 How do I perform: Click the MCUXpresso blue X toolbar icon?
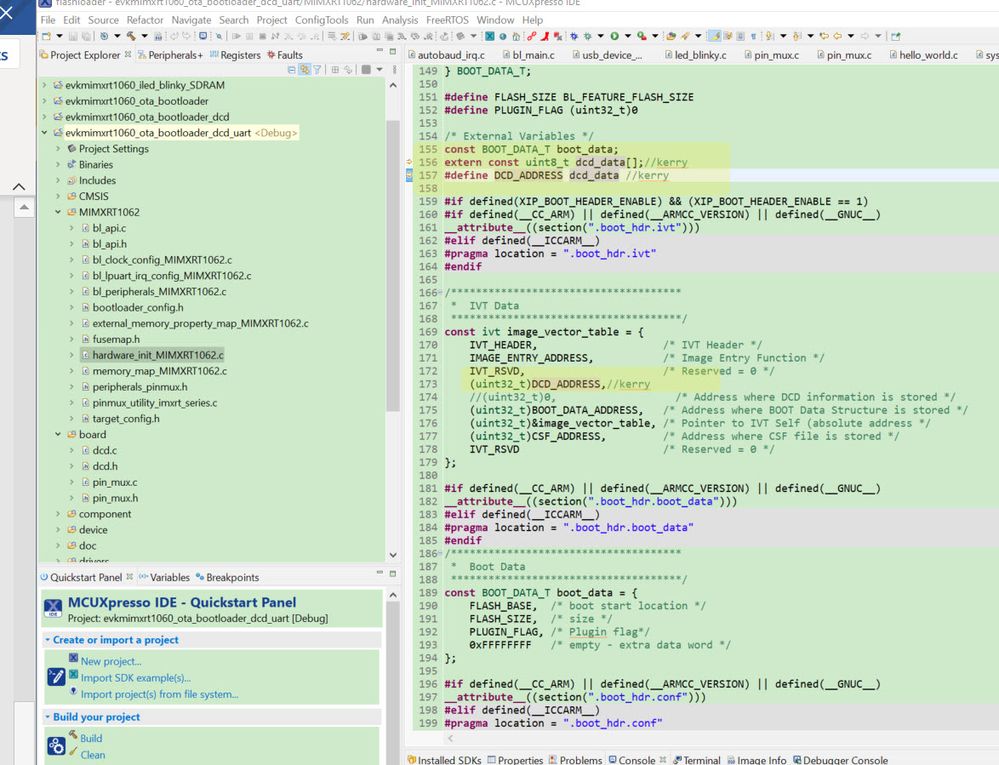[489, 36]
